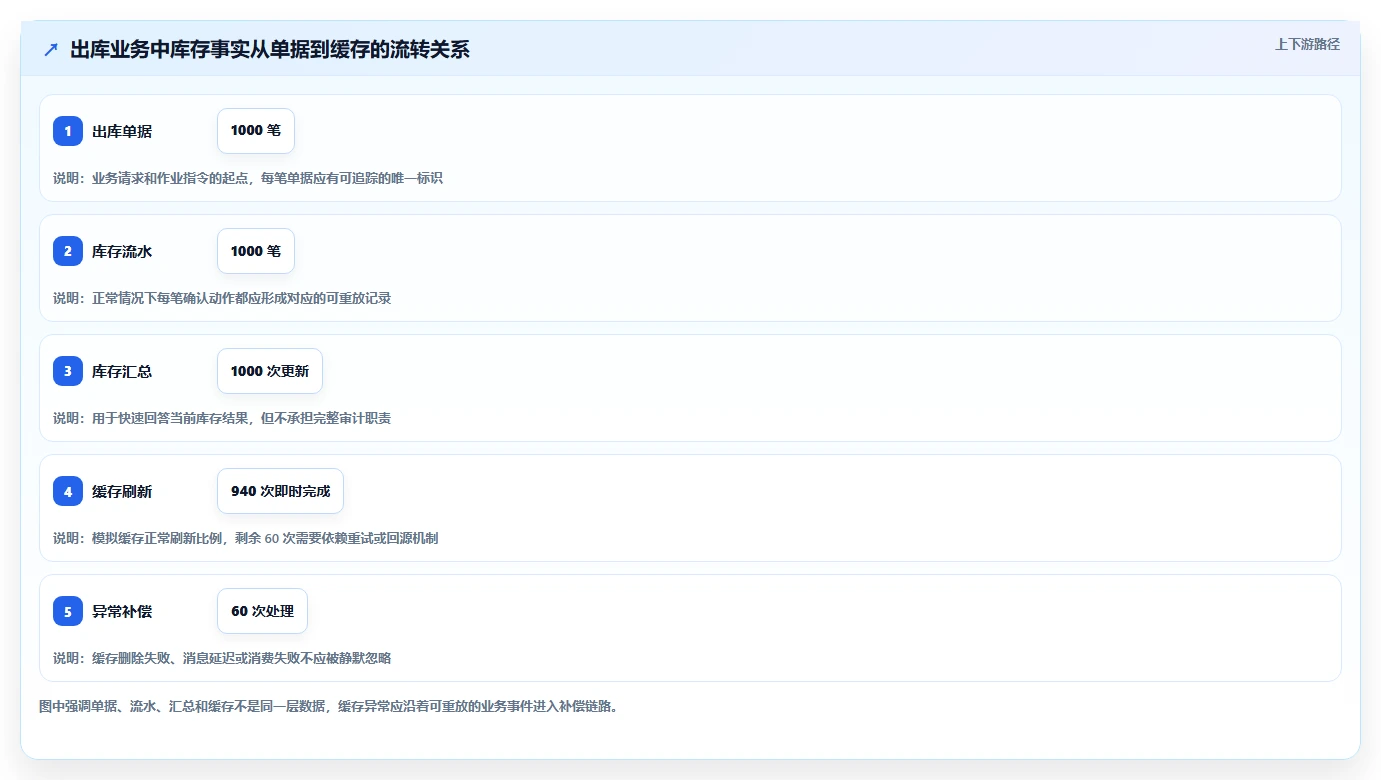Viewport: 1381px width, 780px height.
Task: Click the 1000 笔 value chip in the 出库单据 row
Action: 256,131
